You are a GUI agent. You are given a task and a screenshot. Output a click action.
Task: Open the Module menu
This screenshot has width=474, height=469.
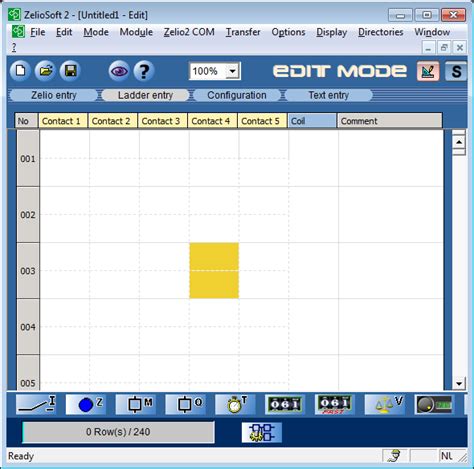tap(136, 32)
